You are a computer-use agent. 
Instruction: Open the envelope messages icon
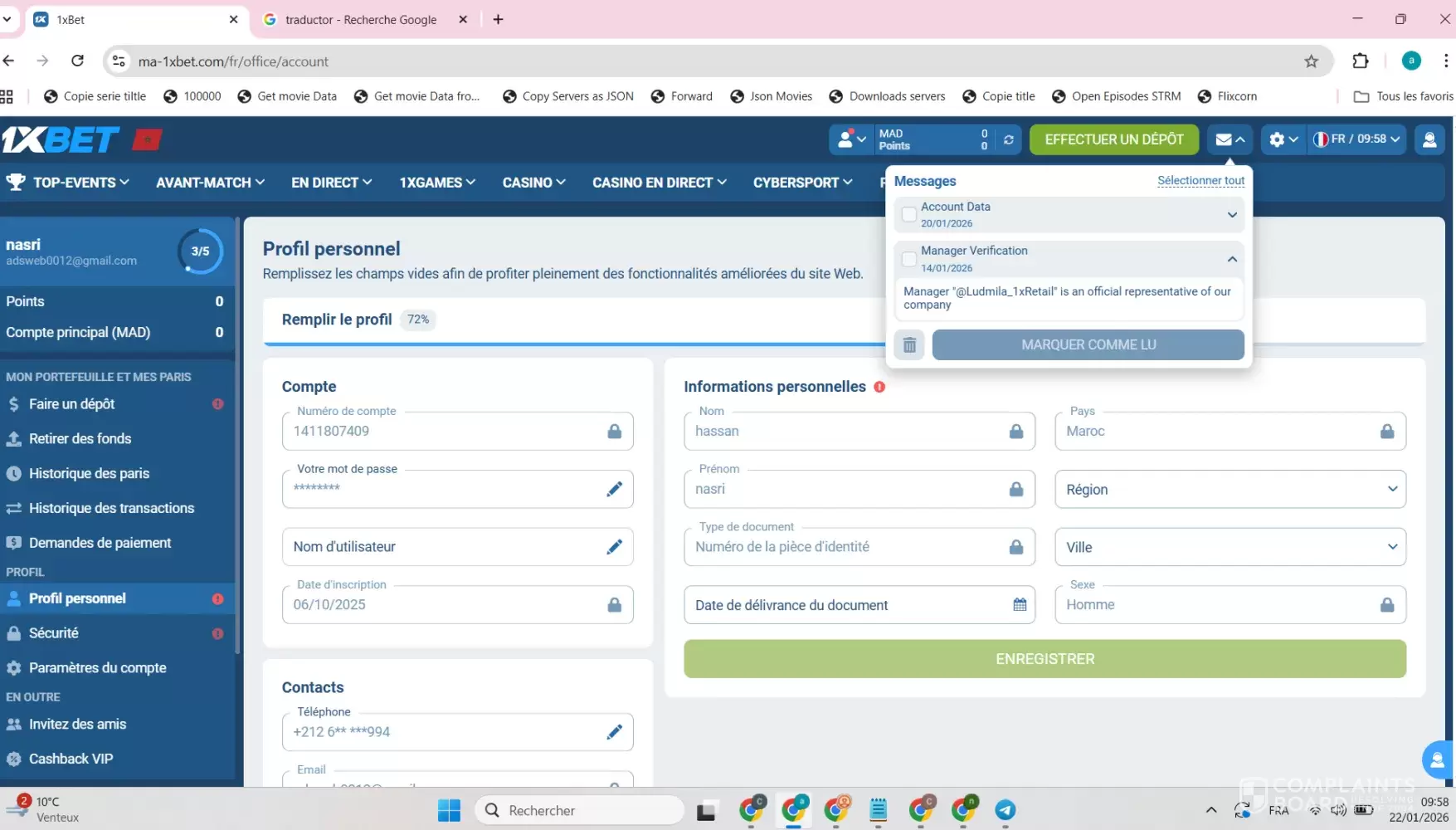(x=1229, y=139)
